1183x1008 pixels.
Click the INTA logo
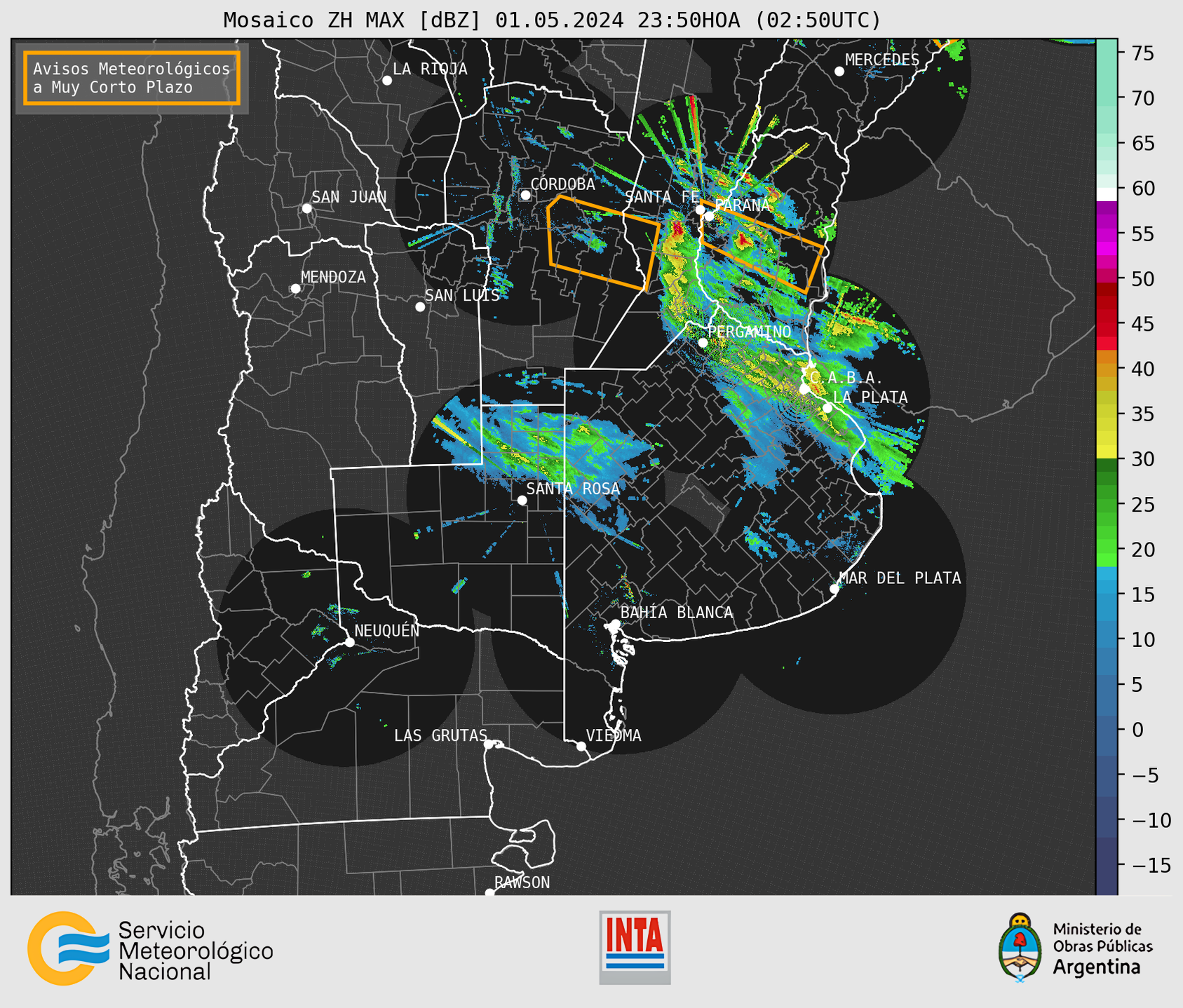tap(635, 947)
